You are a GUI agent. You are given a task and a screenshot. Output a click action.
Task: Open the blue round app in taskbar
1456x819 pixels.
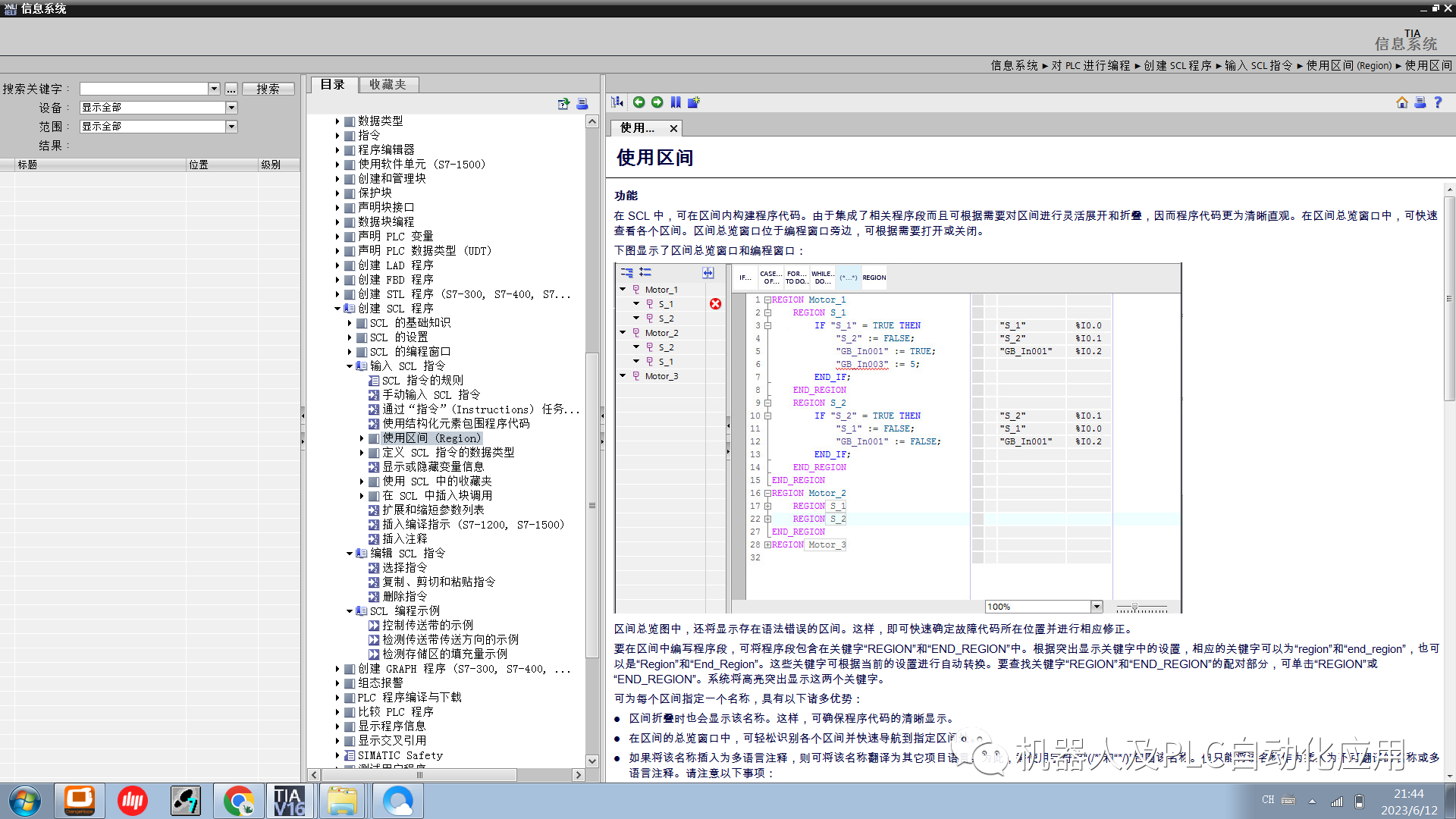click(x=397, y=801)
